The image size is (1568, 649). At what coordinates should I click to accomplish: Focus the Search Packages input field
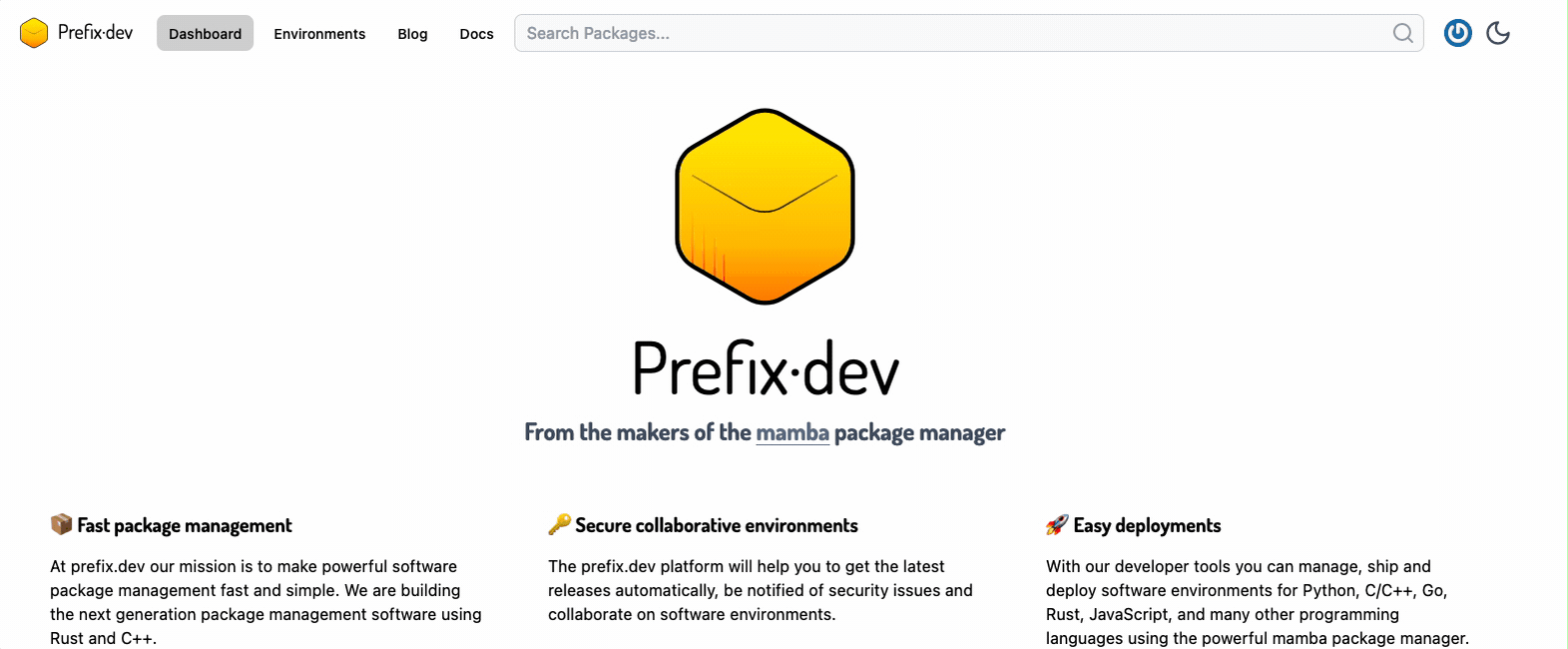[968, 33]
